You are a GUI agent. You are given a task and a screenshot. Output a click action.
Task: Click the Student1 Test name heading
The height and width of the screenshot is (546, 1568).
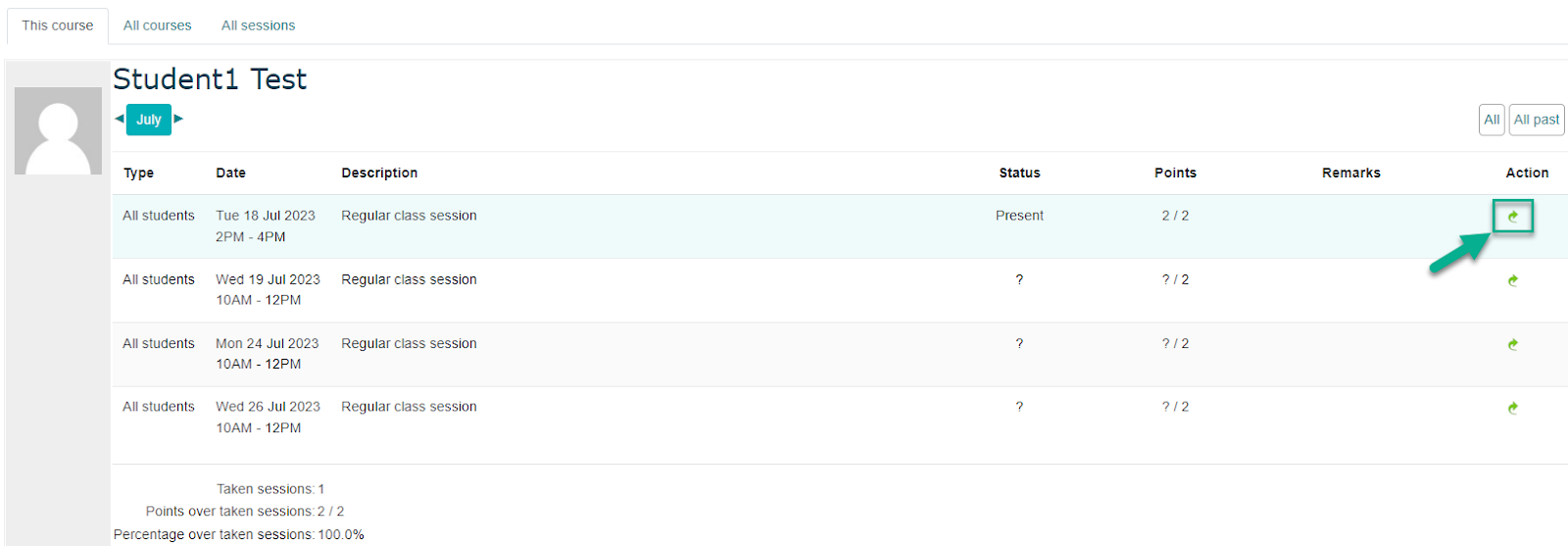[x=210, y=78]
